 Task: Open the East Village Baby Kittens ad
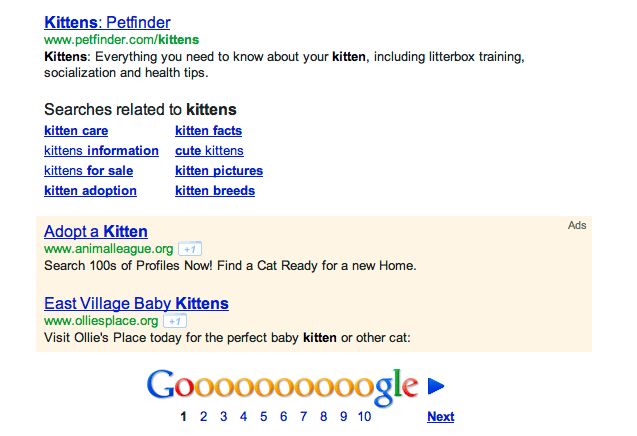tap(136, 303)
